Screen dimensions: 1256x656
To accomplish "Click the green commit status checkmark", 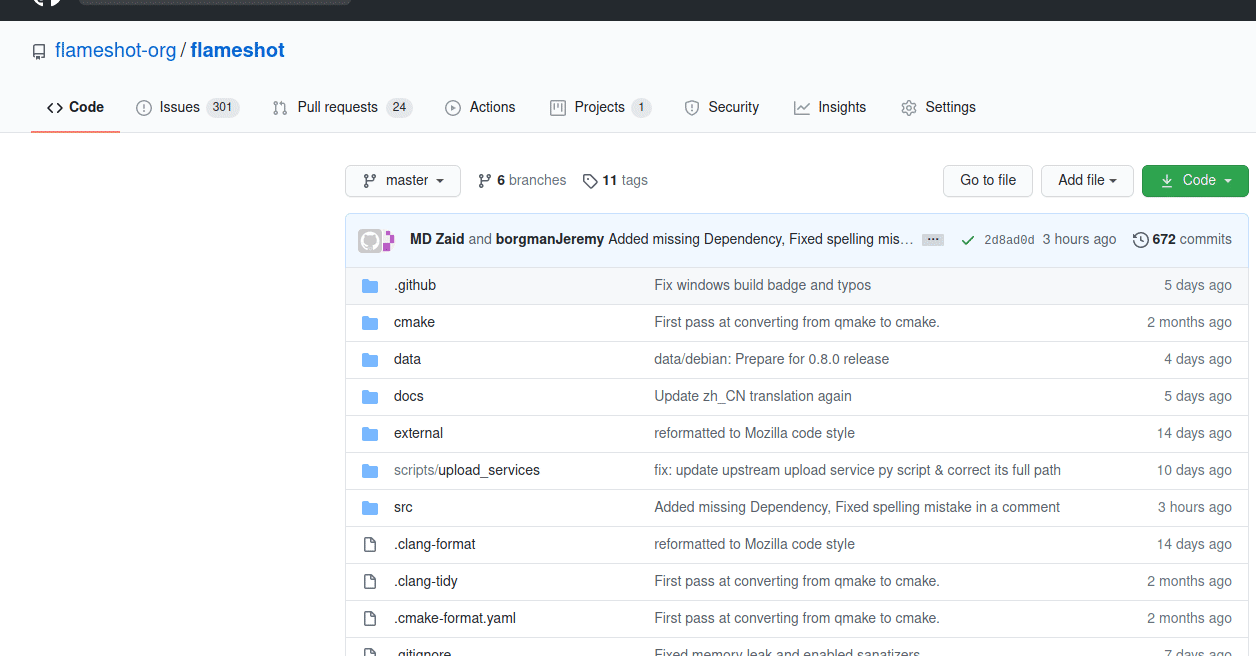I will pos(967,240).
